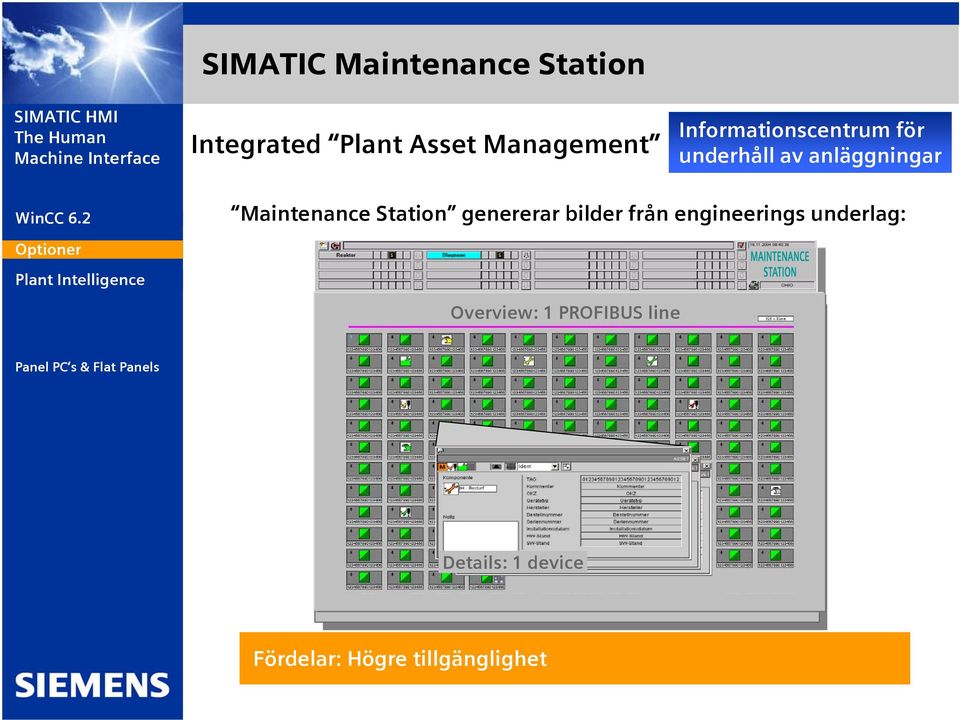
Task: Click the cyan Diagnose area button
Action: [454, 255]
